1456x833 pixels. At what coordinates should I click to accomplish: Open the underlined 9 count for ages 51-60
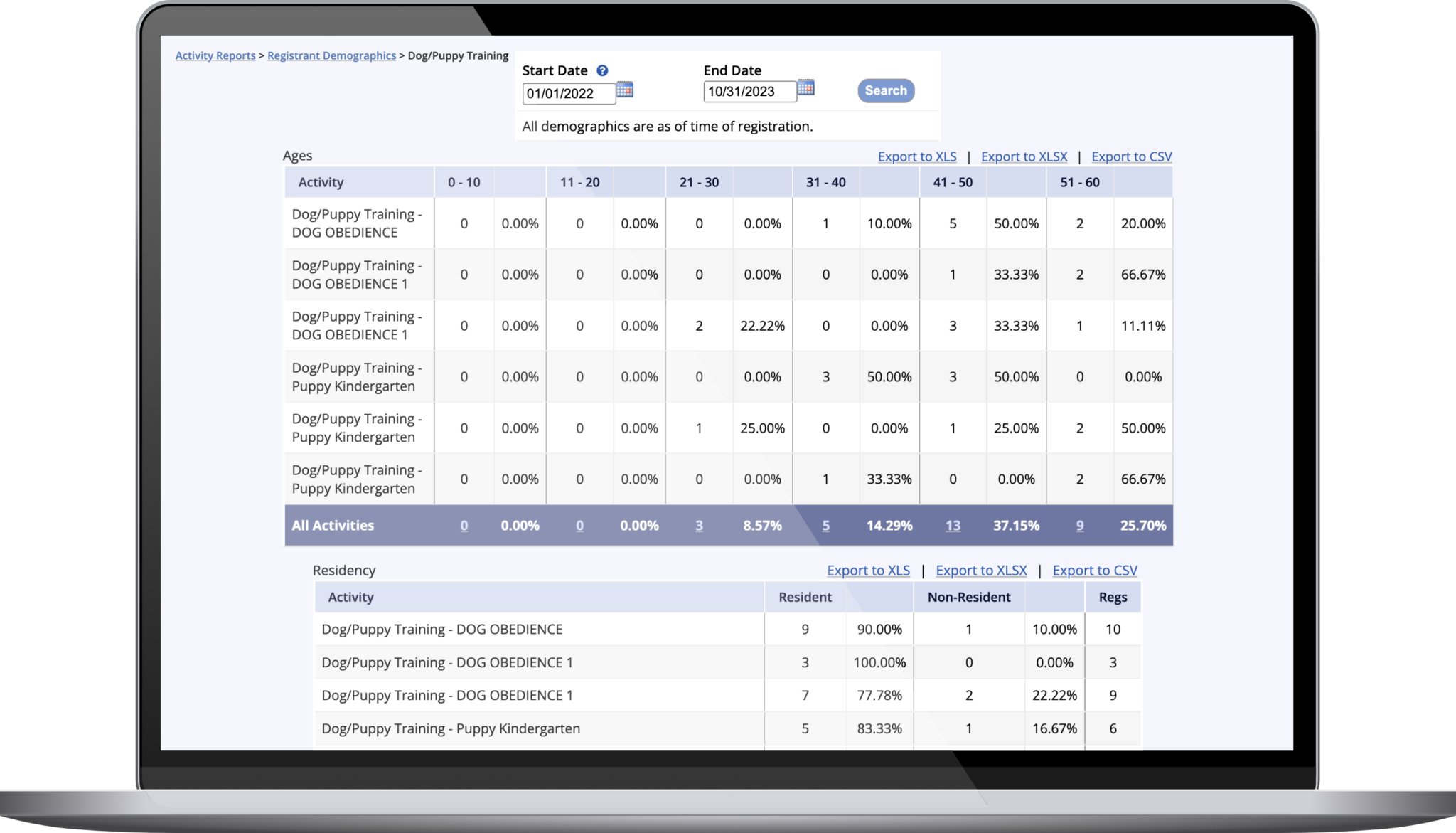coord(1079,526)
